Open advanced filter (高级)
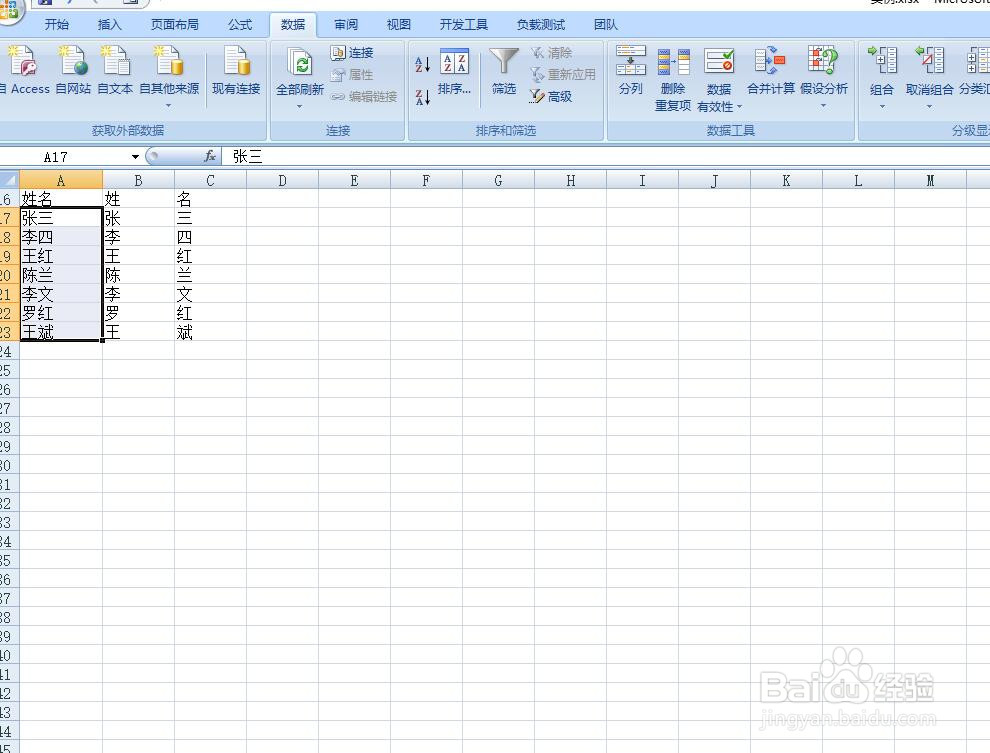990x753 pixels. click(551, 97)
